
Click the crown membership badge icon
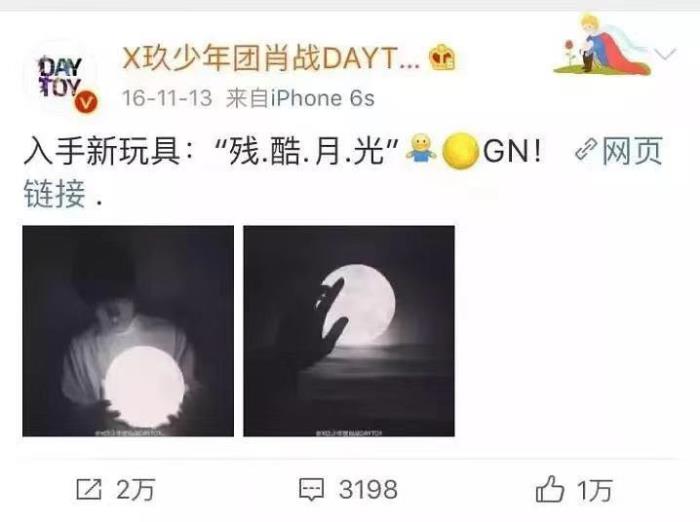point(442,58)
